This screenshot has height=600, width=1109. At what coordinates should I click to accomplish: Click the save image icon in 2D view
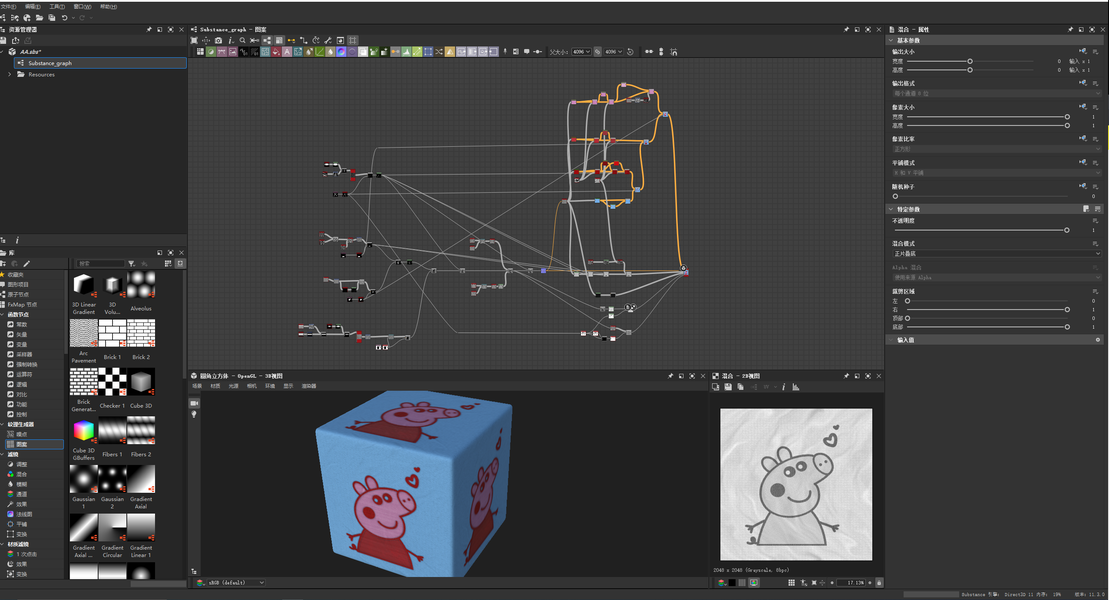click(x=728, y=387)
